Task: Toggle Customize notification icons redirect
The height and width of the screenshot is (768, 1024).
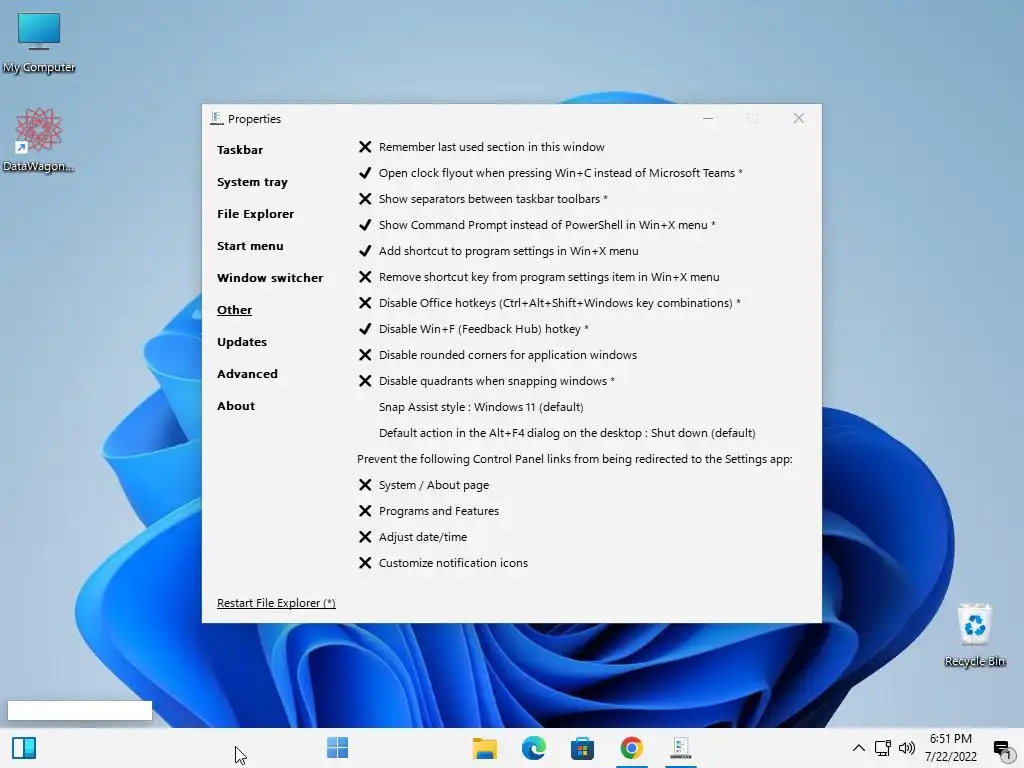Action: coord(443,563)
